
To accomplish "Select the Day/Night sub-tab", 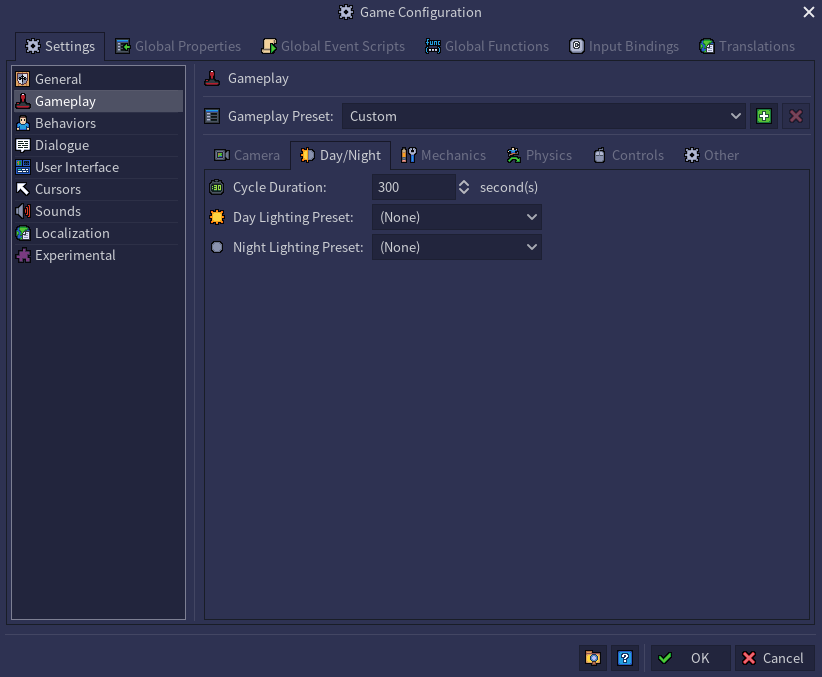I will (x=340, y=155).
